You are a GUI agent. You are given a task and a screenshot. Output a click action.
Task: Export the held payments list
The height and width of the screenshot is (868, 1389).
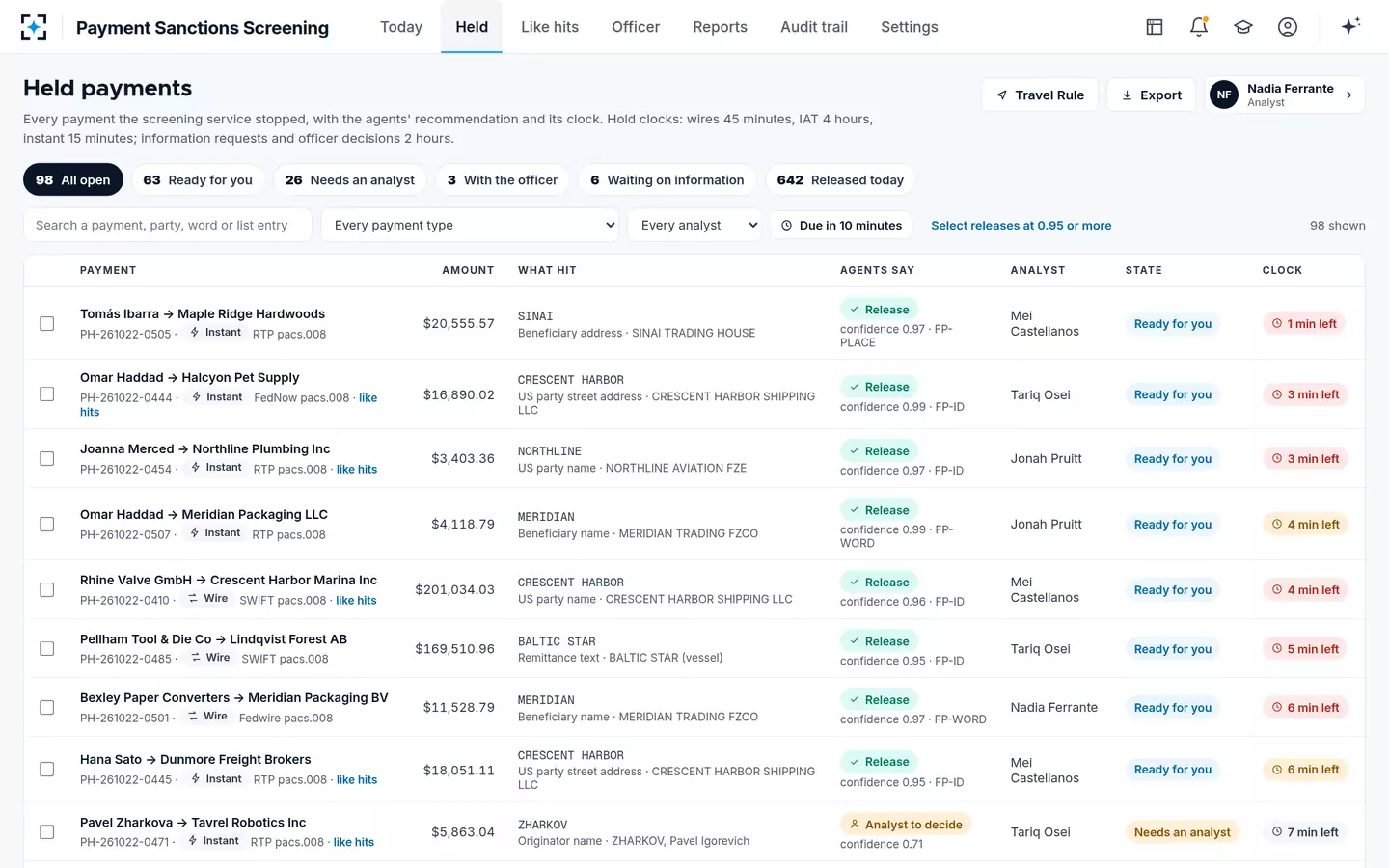[x=1151, y=95]
